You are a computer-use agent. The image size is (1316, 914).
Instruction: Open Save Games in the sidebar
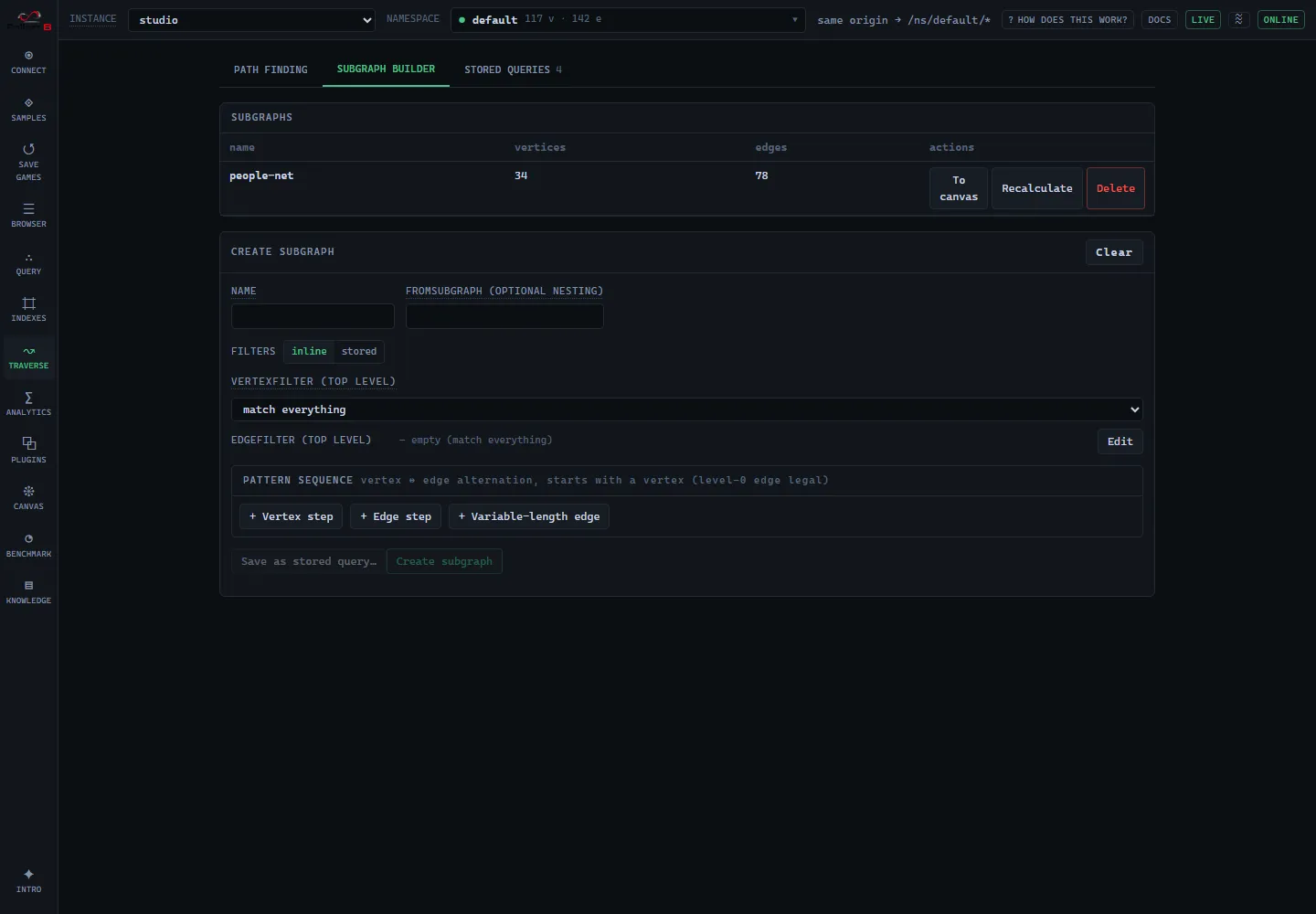click(28, 162)
